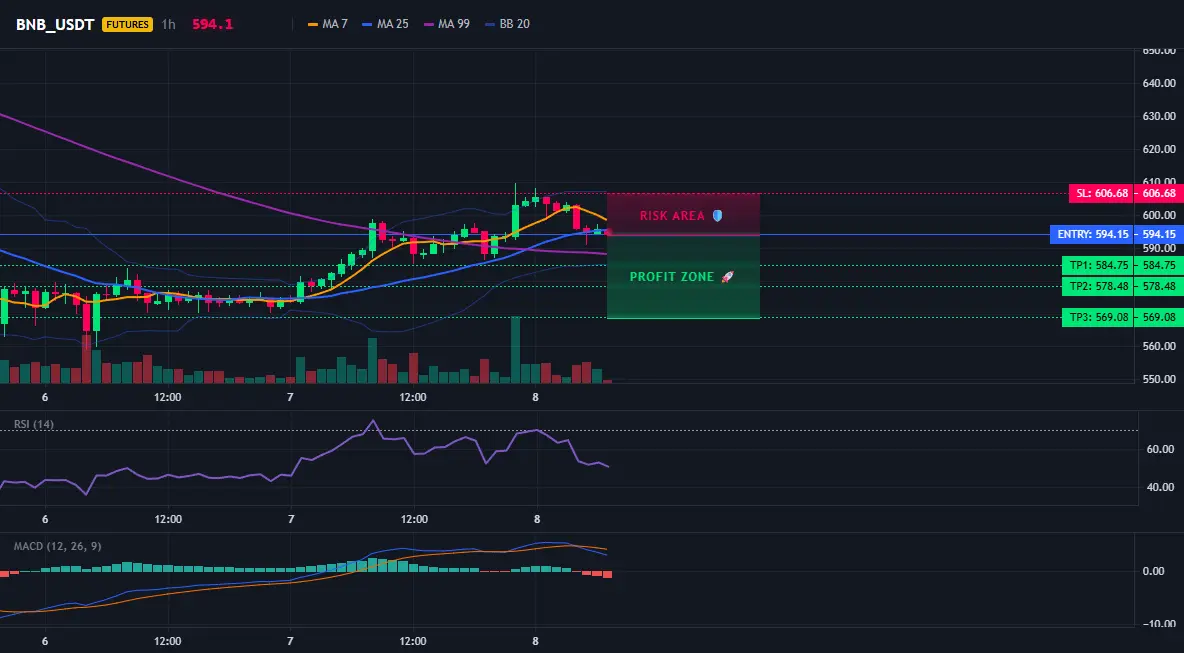
Task: Click the RSI (14) indicator label
Action: tap(34, 424)
